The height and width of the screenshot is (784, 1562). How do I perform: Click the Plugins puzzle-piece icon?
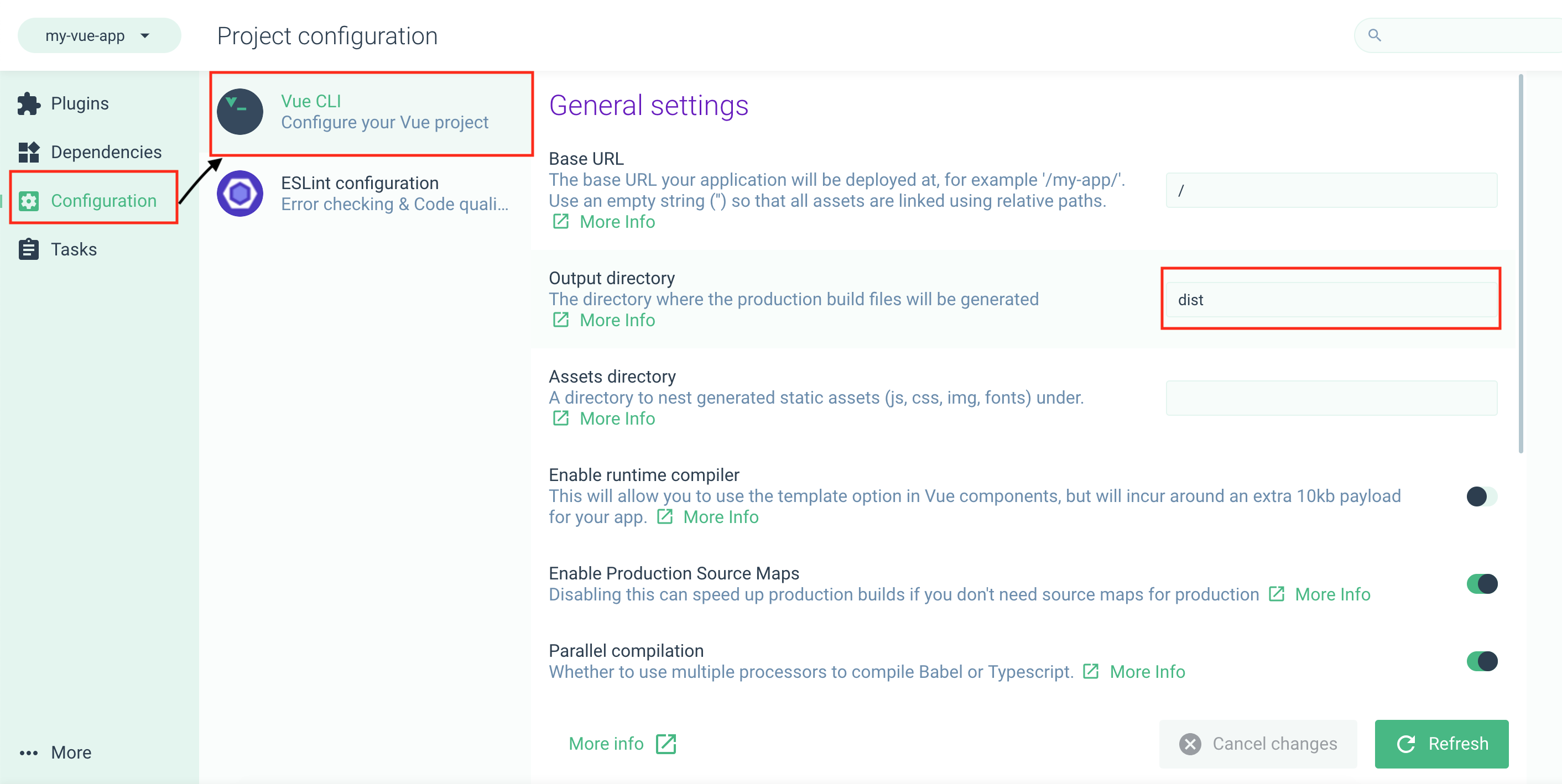pyautogui.click(x=29, y=104)
